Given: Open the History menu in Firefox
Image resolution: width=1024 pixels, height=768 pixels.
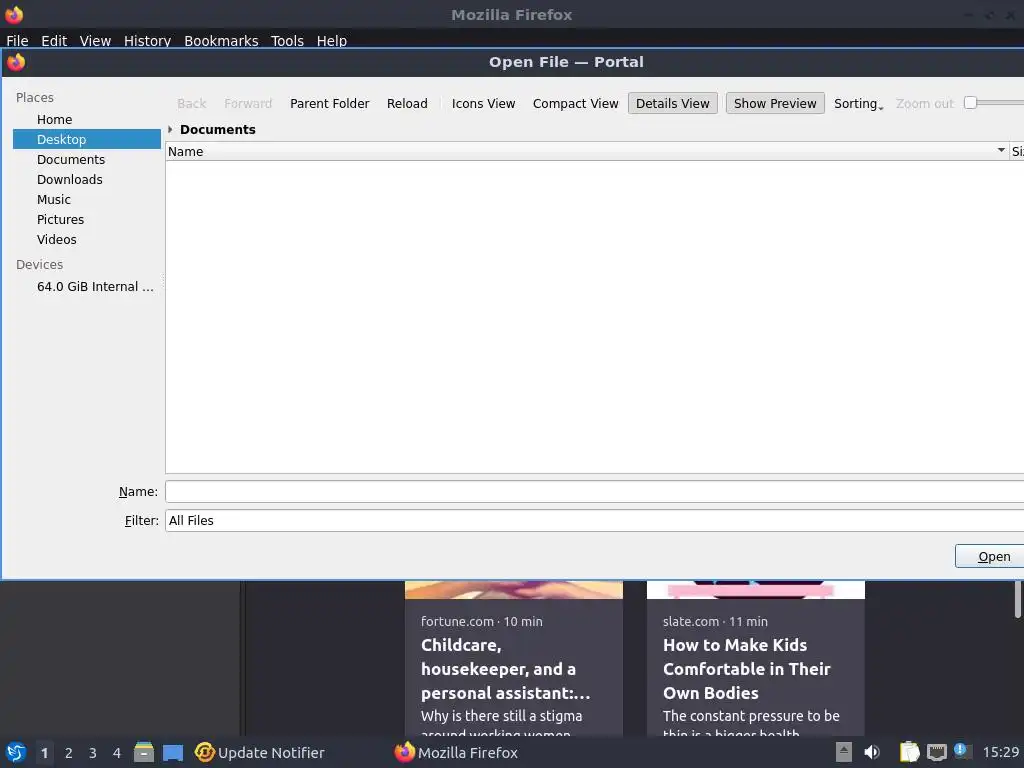Looking at the screenshot, I should tap(148, 40).
